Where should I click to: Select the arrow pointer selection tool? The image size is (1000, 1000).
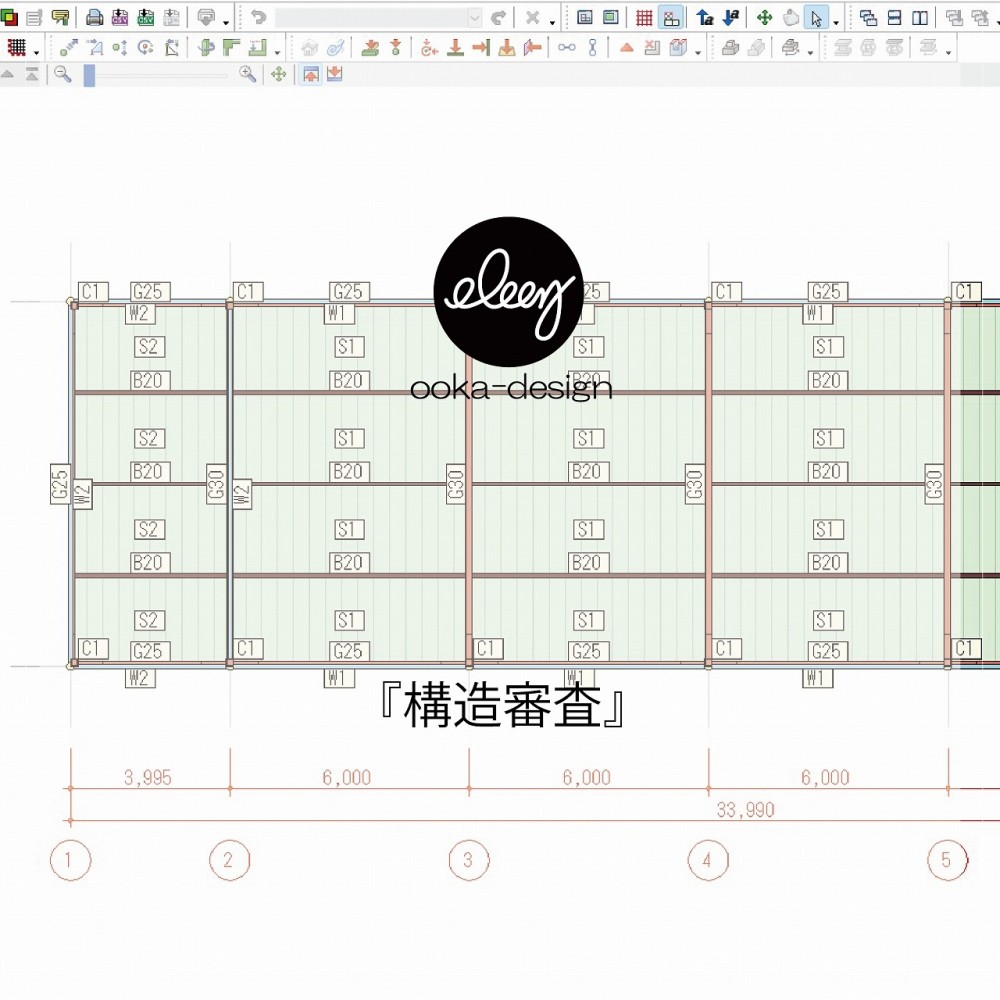click(x=816, y=18)
